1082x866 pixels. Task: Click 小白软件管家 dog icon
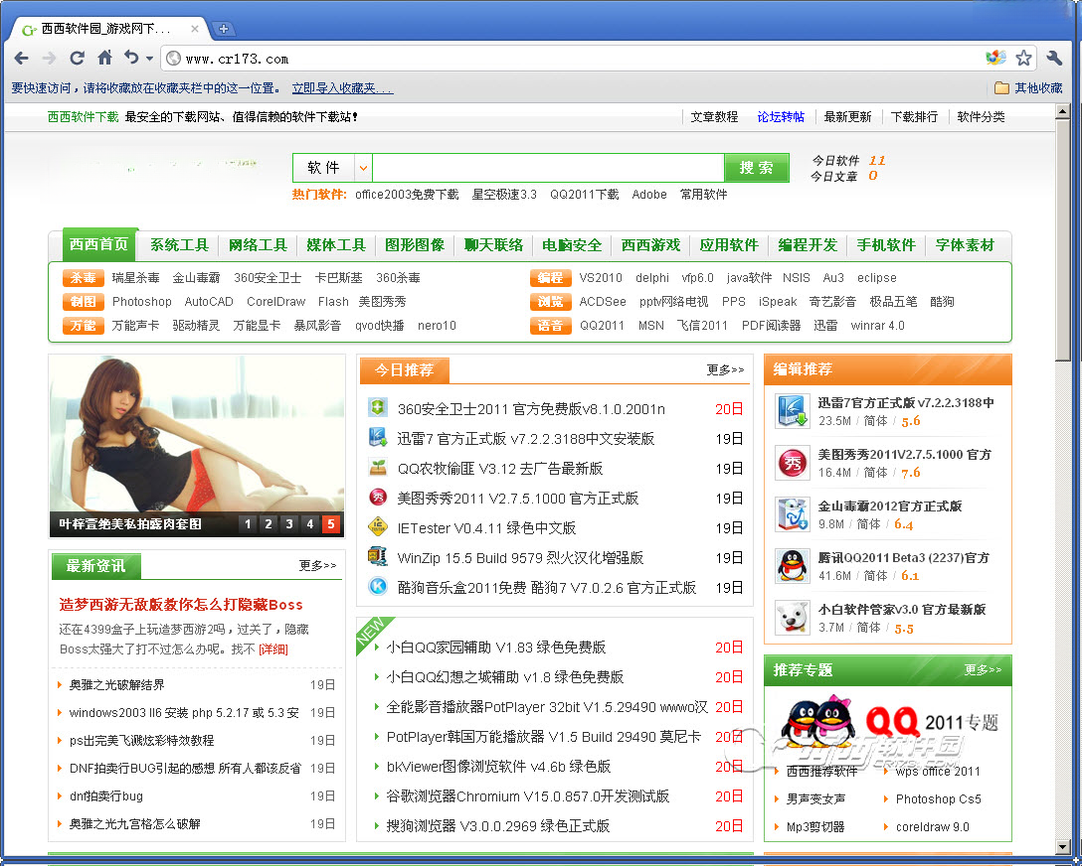pos(791,618)
